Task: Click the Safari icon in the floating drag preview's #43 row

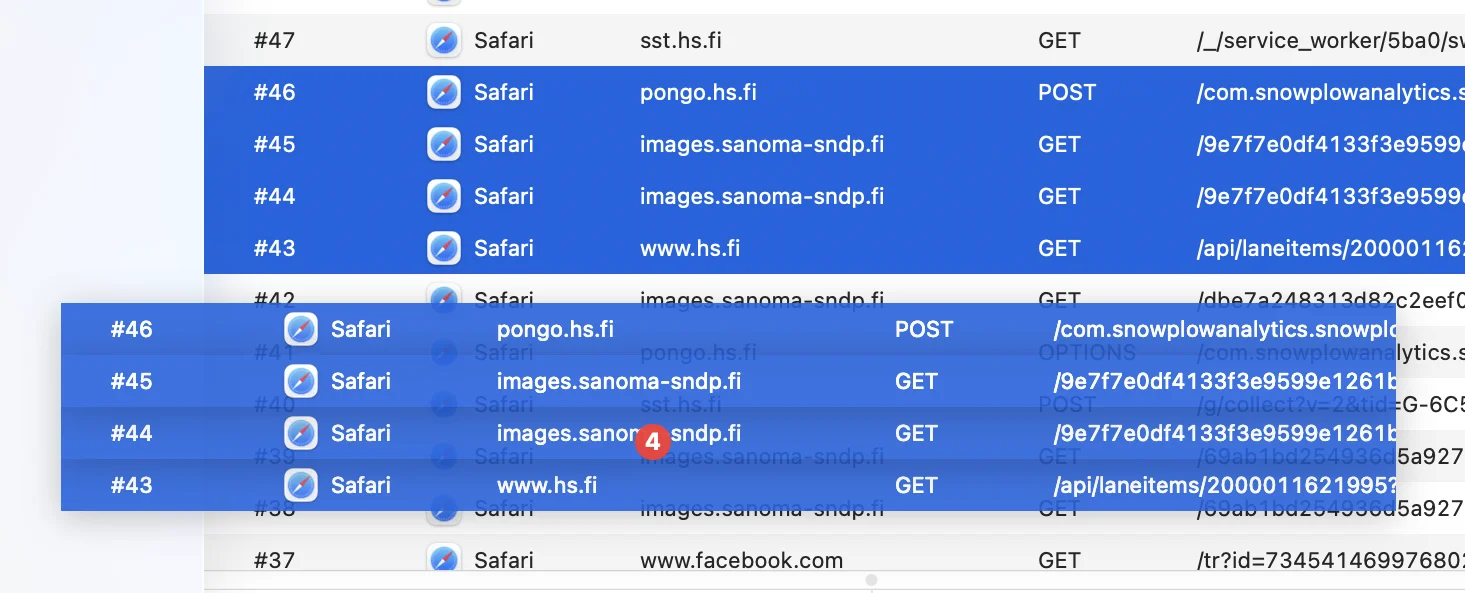Action: [x=301, y=485]
